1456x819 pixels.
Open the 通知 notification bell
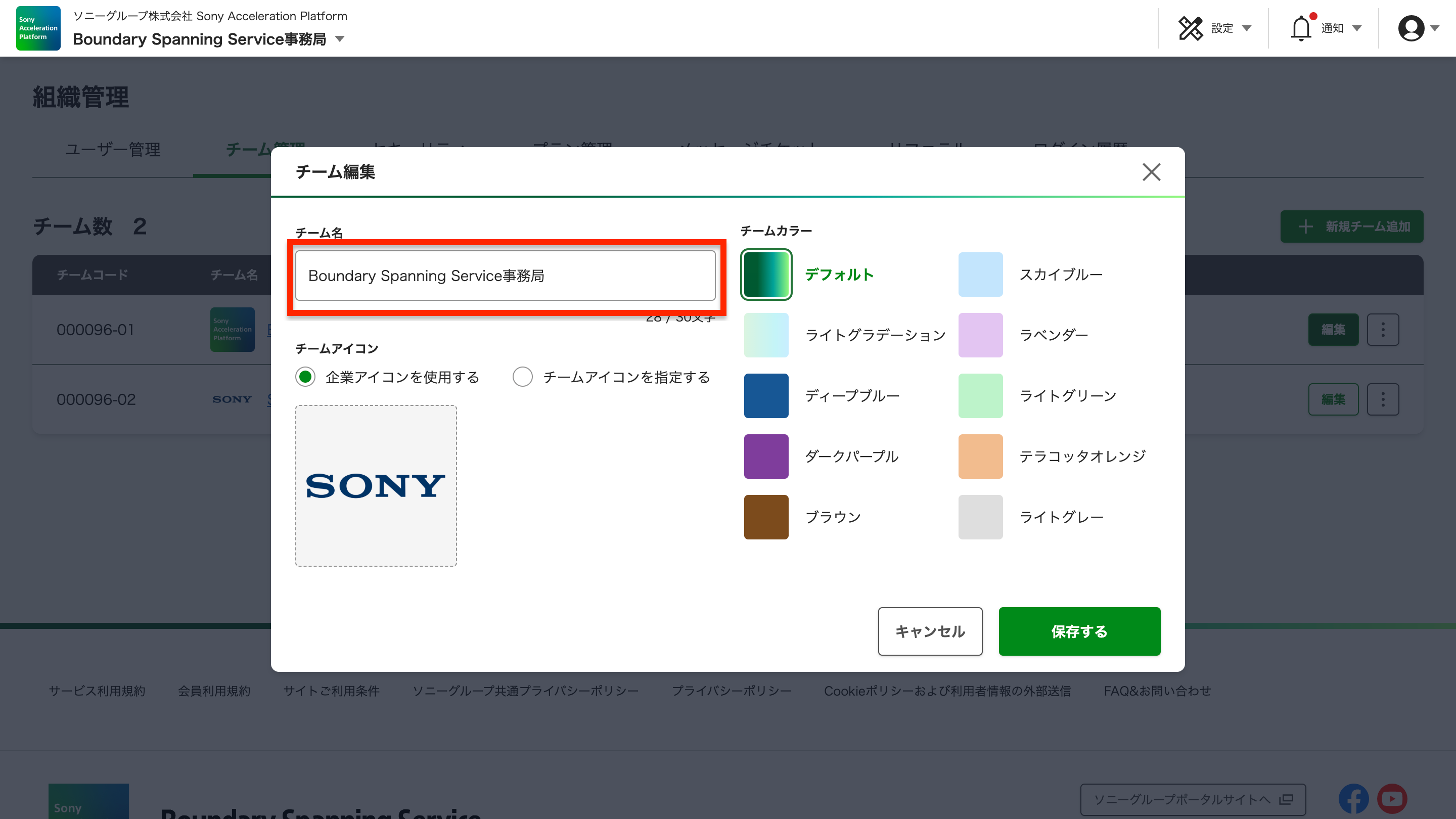pos(1302,28)
